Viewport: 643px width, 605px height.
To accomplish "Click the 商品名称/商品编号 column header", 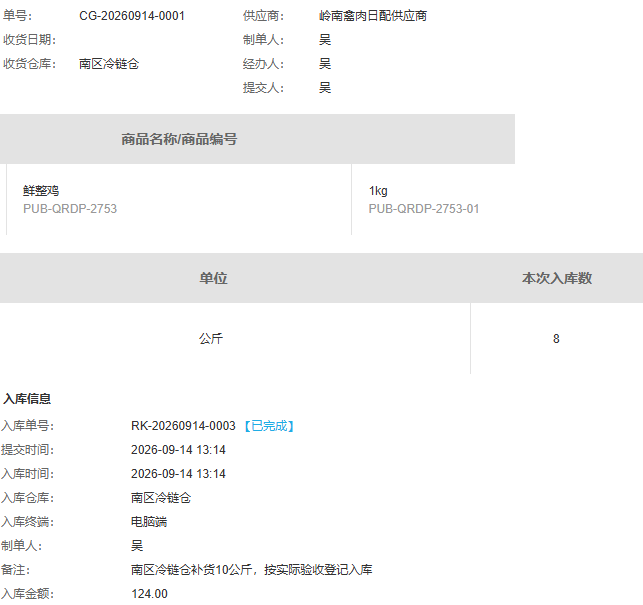I will click(x=179, y=139).
